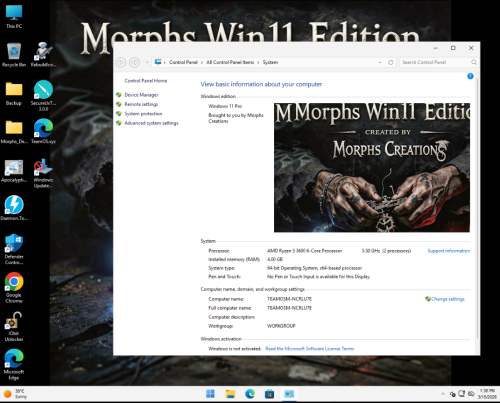This screenshot has width=500, height=403.
Task: Select 'Control Panel' in the breadcrumb path
Action: click(x=183, y=62)
